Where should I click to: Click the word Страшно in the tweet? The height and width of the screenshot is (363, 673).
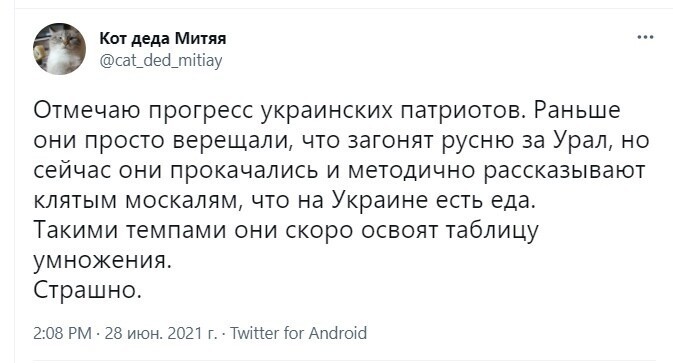[84, 290]
